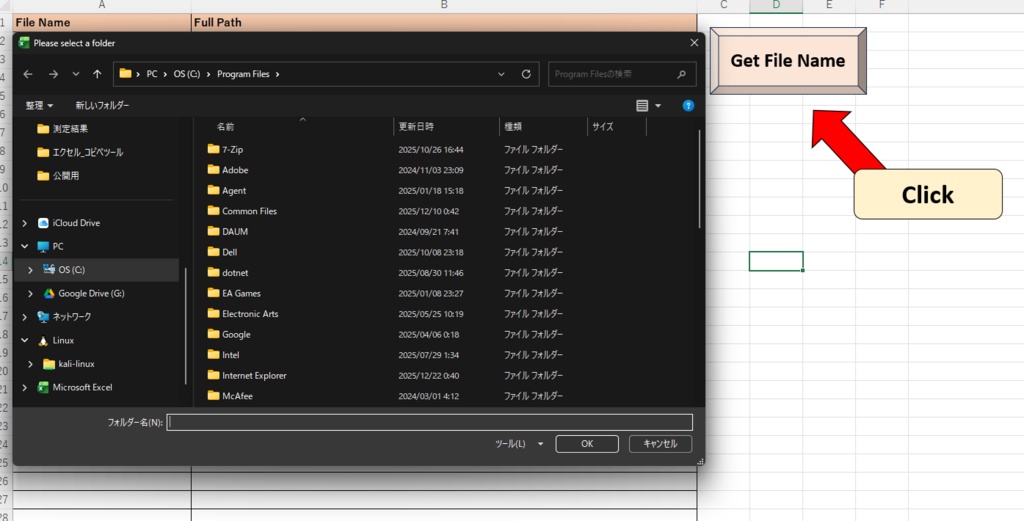1024x521 pixels.
Task: Open the 整理 menu
Action: tap(39, 106)
